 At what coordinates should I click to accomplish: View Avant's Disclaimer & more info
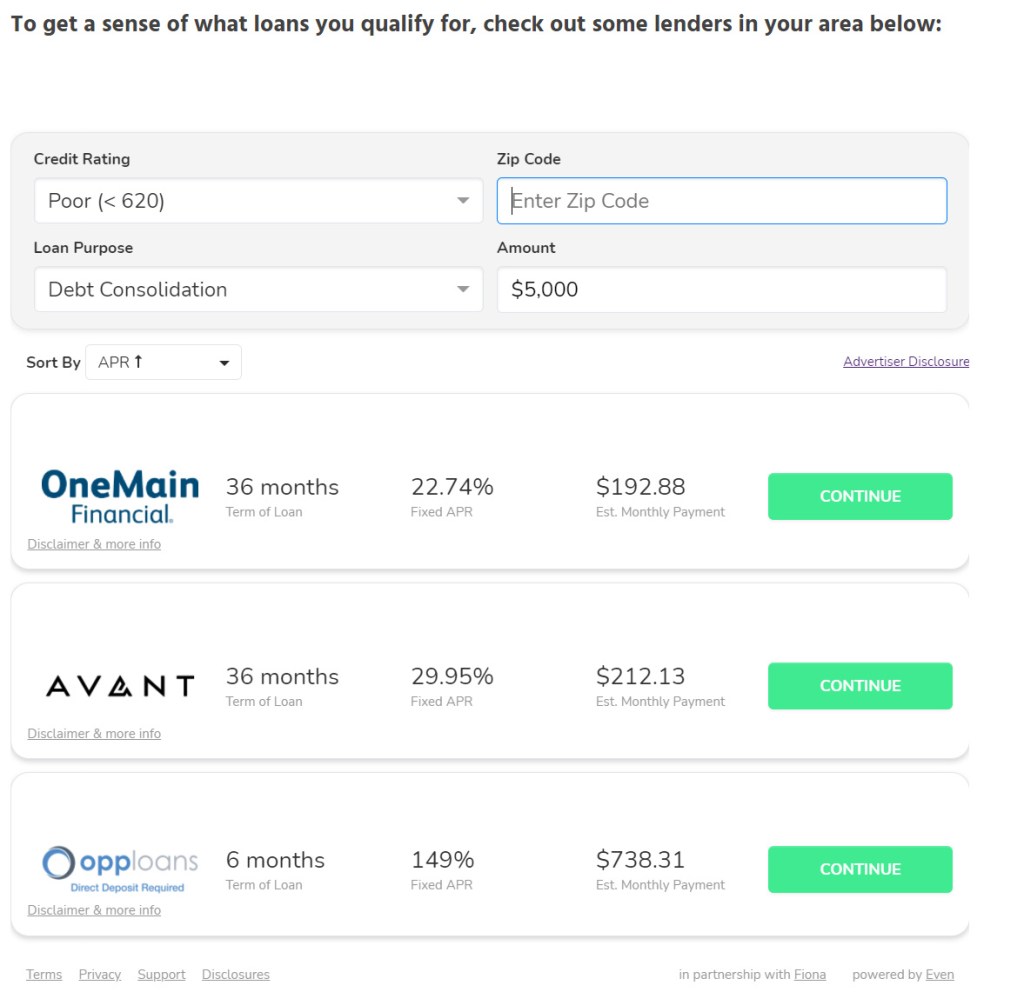(x=94, y=734)
